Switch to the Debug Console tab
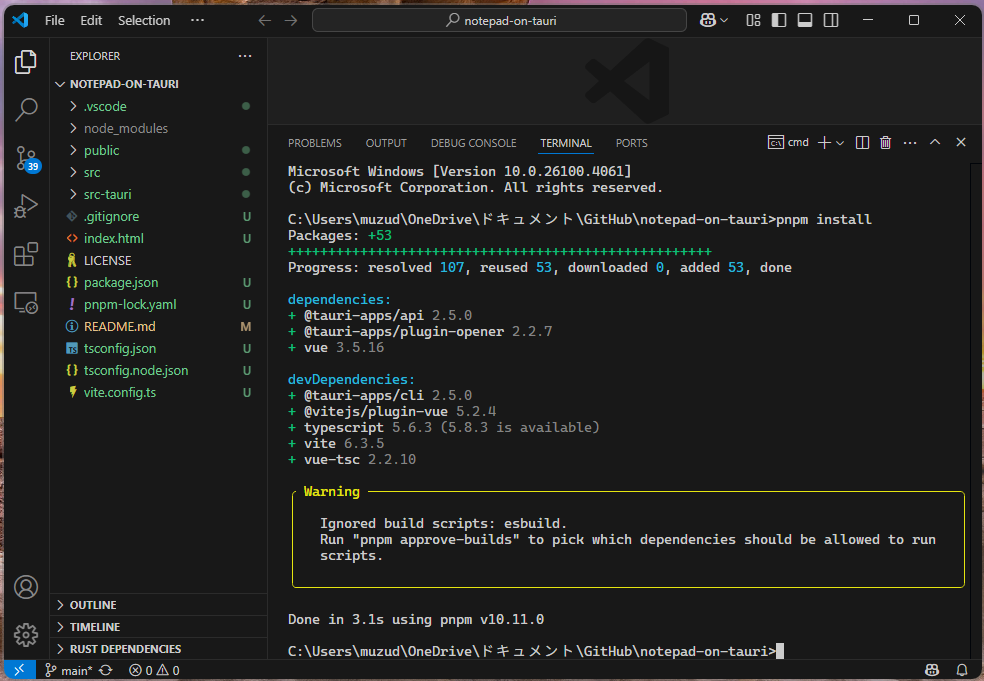Screen dimensions: 984x681 [x=474, y=143]
